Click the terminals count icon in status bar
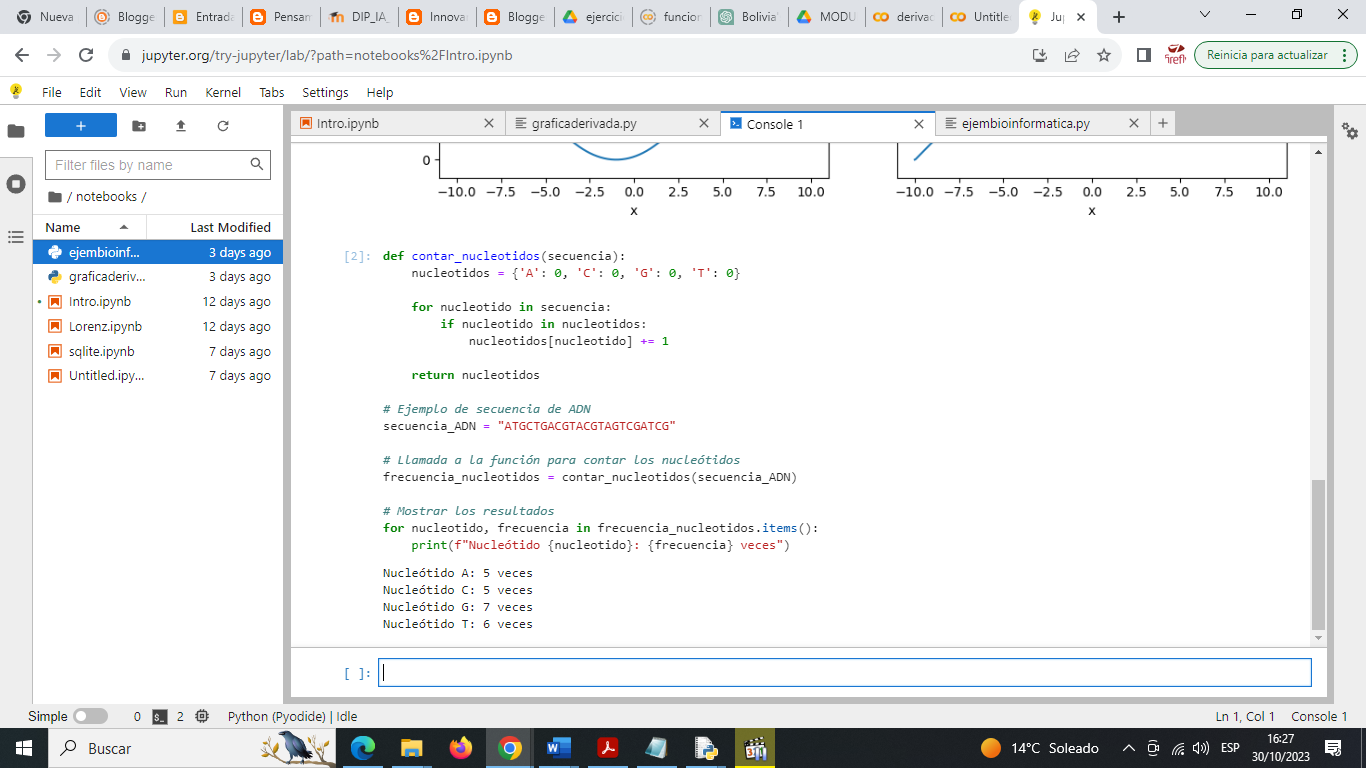The width and height of the screenshot is (1366, 768). (160, 716)
